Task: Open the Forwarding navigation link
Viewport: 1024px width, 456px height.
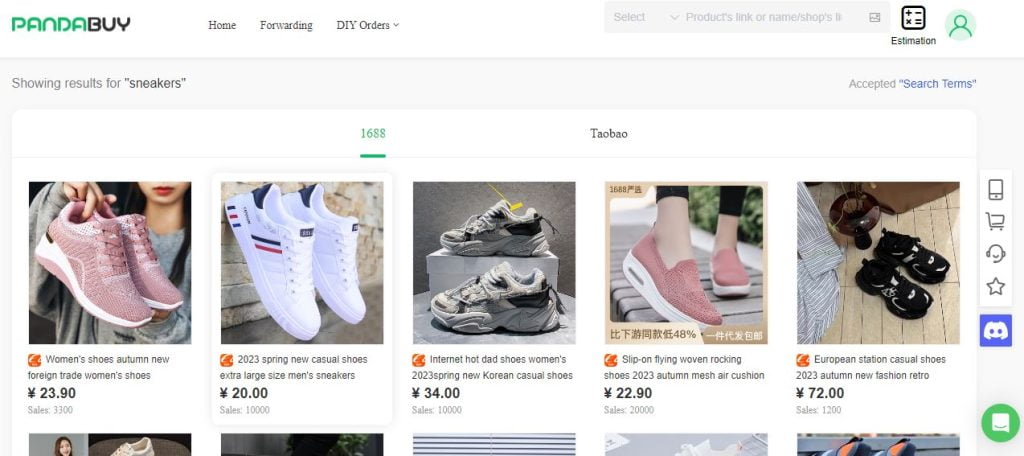Action: [x=286, y=25]
